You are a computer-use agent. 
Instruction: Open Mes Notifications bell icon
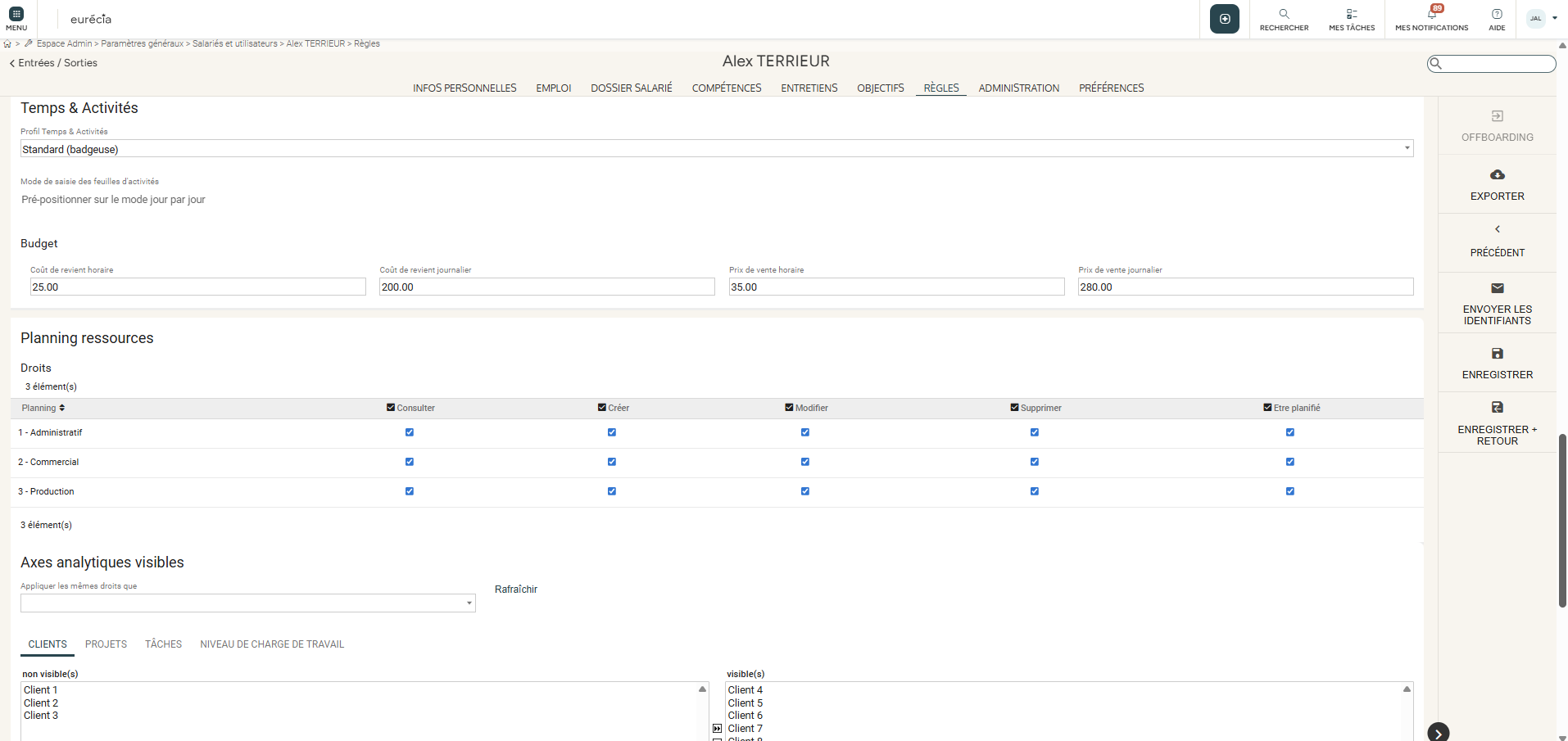[1432, 14]
